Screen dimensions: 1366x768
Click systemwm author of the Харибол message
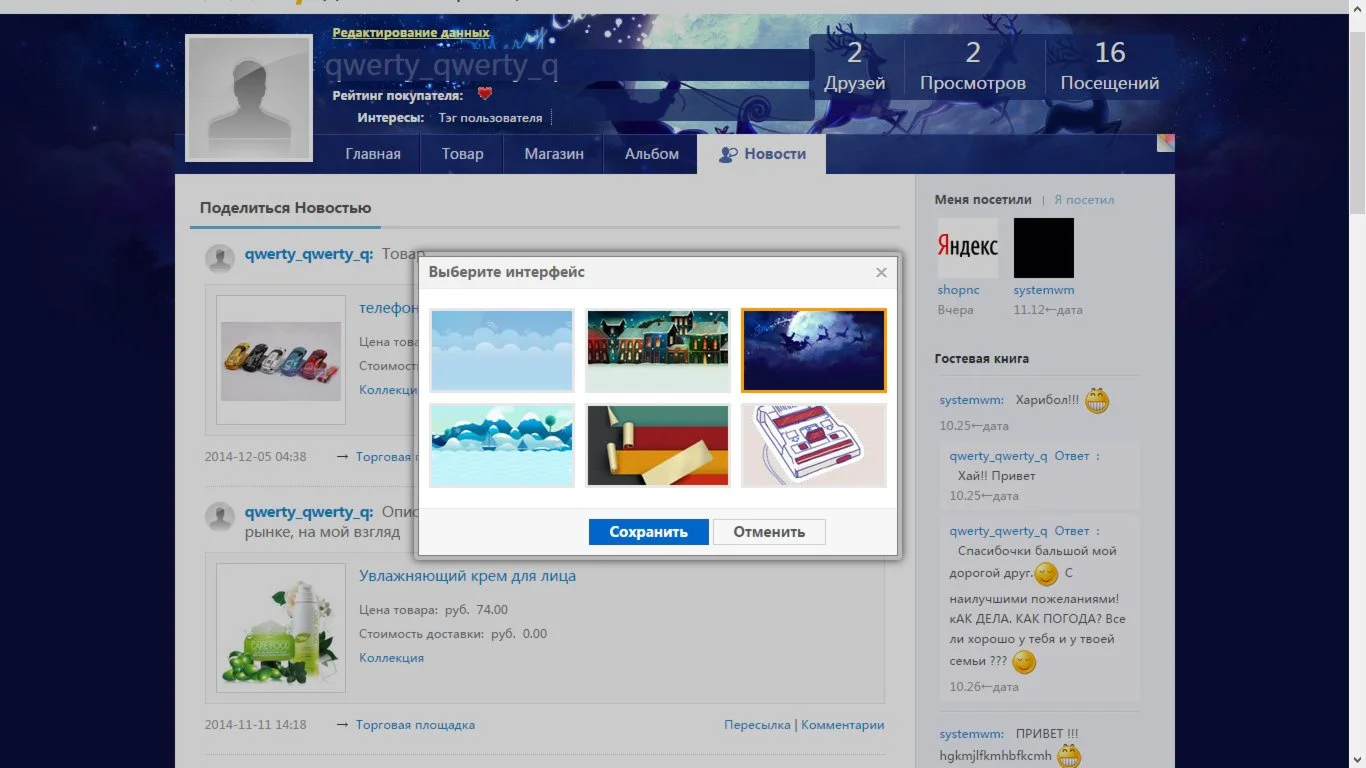point(972,400)
